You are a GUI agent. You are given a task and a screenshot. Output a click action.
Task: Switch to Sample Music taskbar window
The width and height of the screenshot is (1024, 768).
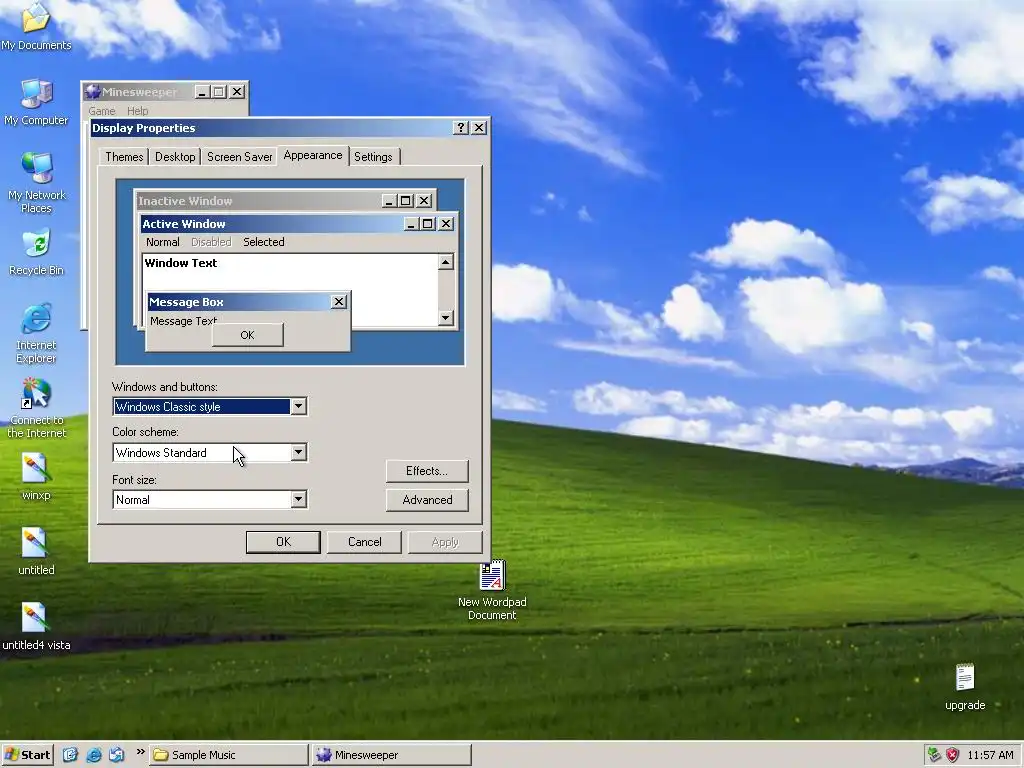(x=229, y=755)
